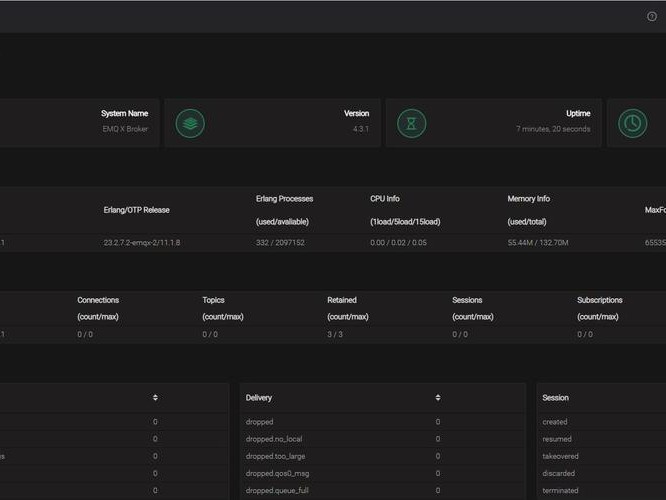Click the 'Session' table header
The image size is (666, 500).
(555, 398)
